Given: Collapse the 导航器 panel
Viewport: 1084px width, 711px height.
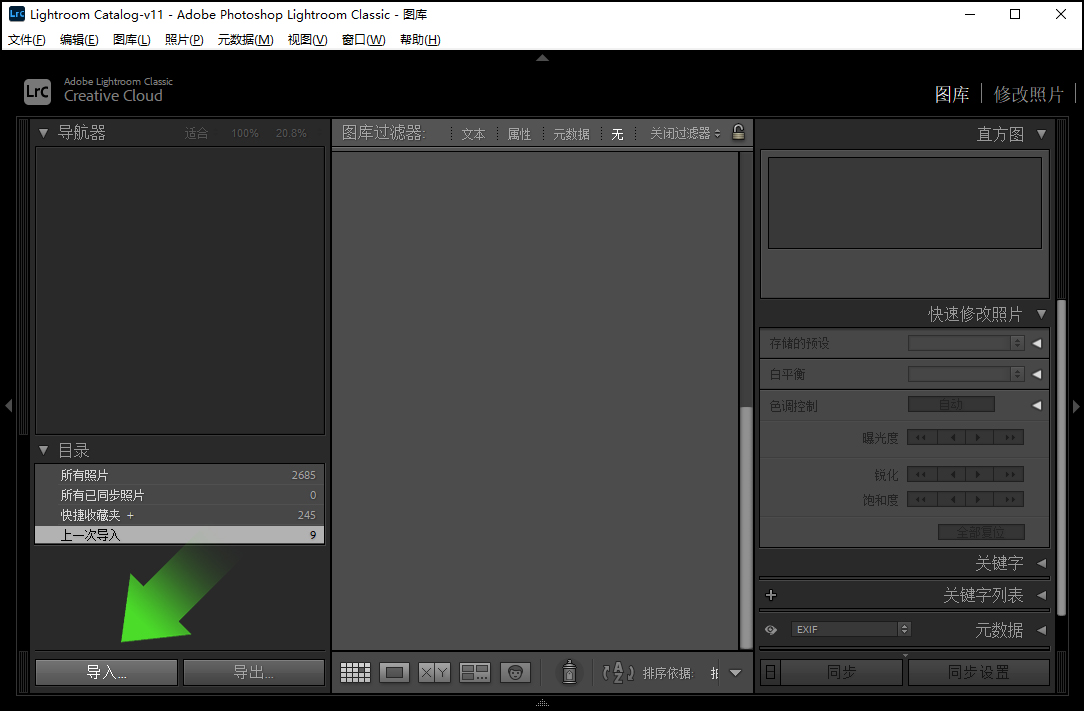Looking at the screenshot, I should [x=43, y=133].
